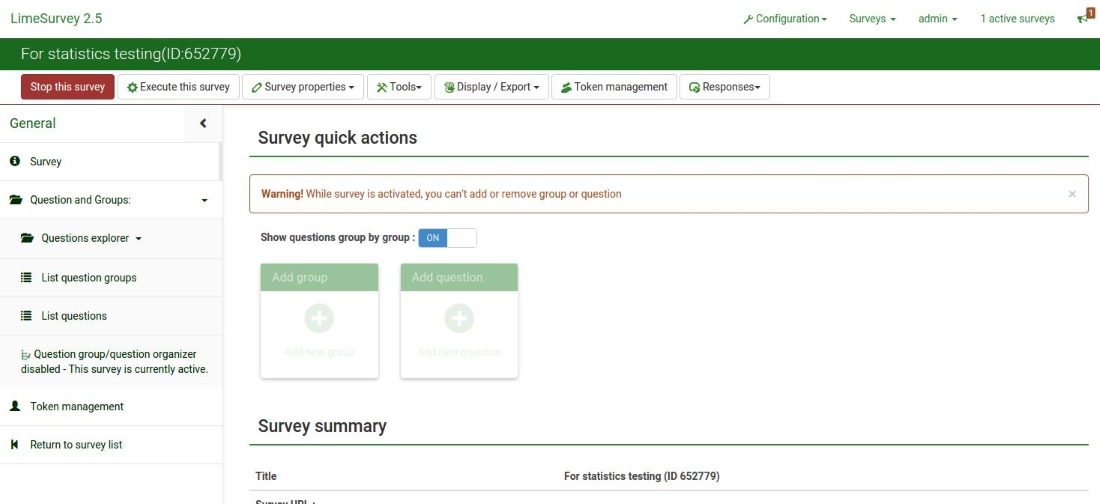Open List question groups in the sidebar
1100x504 pixels.
click(88, 278)
